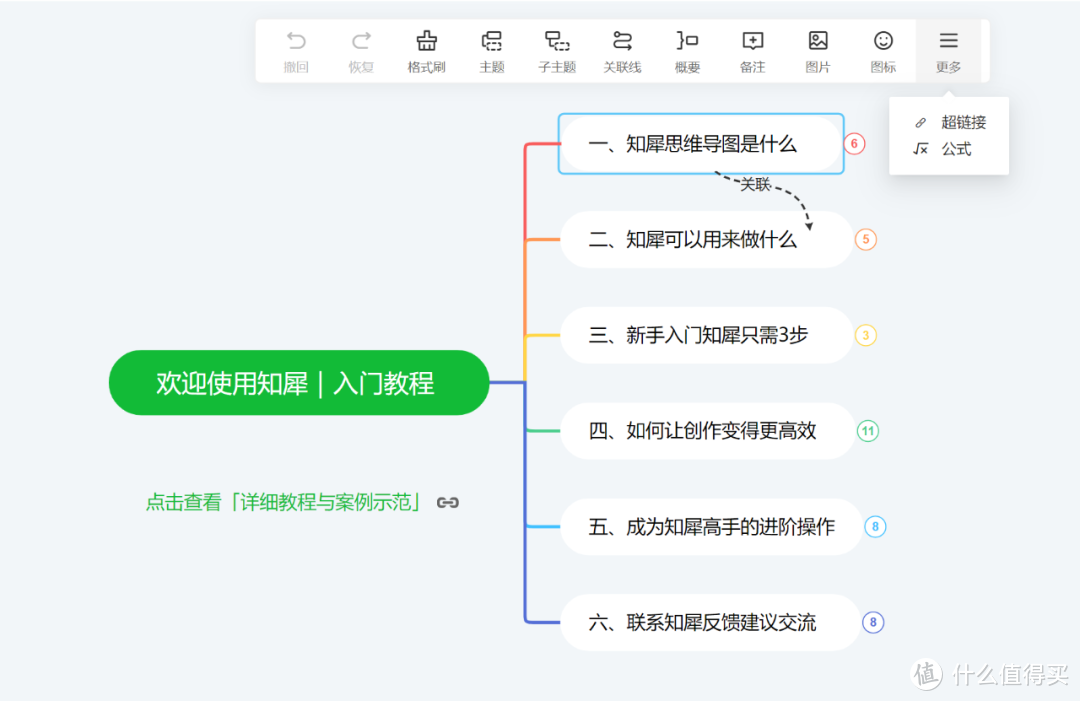Toggle the badge 8 on 六、联系知犀反馈建议交流
The width and height of the screenshot is (1080, 701).
point(873,622)
